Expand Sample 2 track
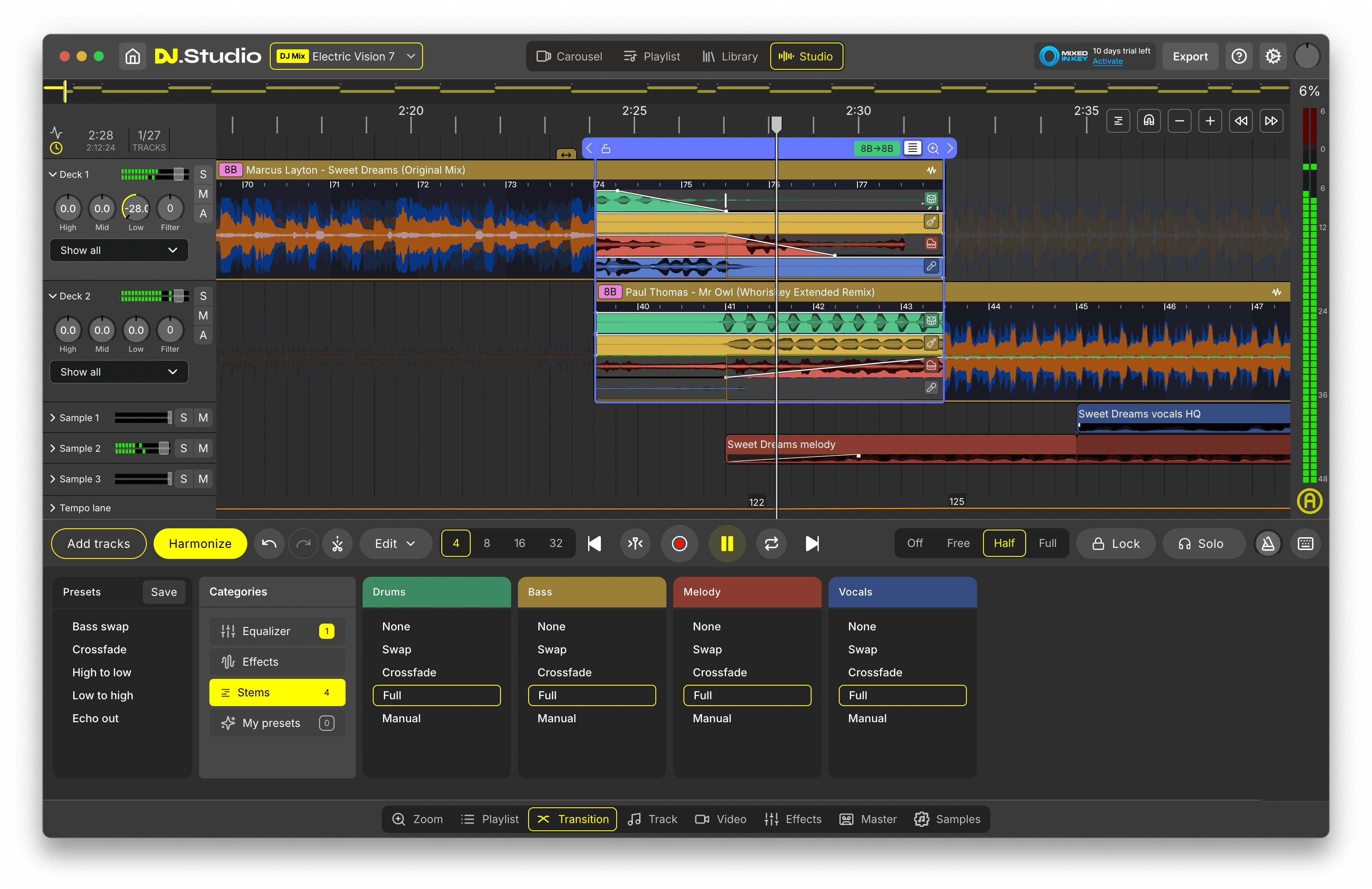The image size is (1372, 889). point(53,448)
